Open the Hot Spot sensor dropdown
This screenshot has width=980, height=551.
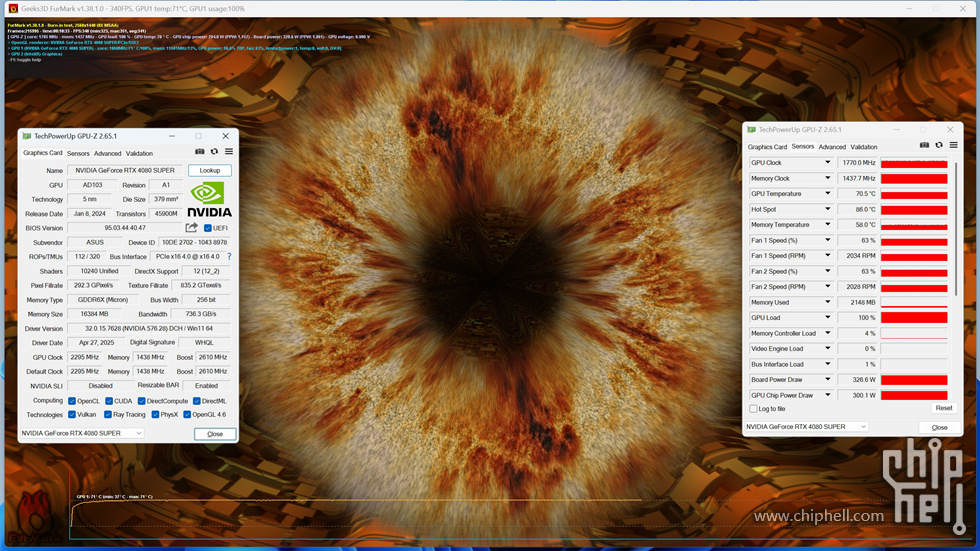click(828, 209)
